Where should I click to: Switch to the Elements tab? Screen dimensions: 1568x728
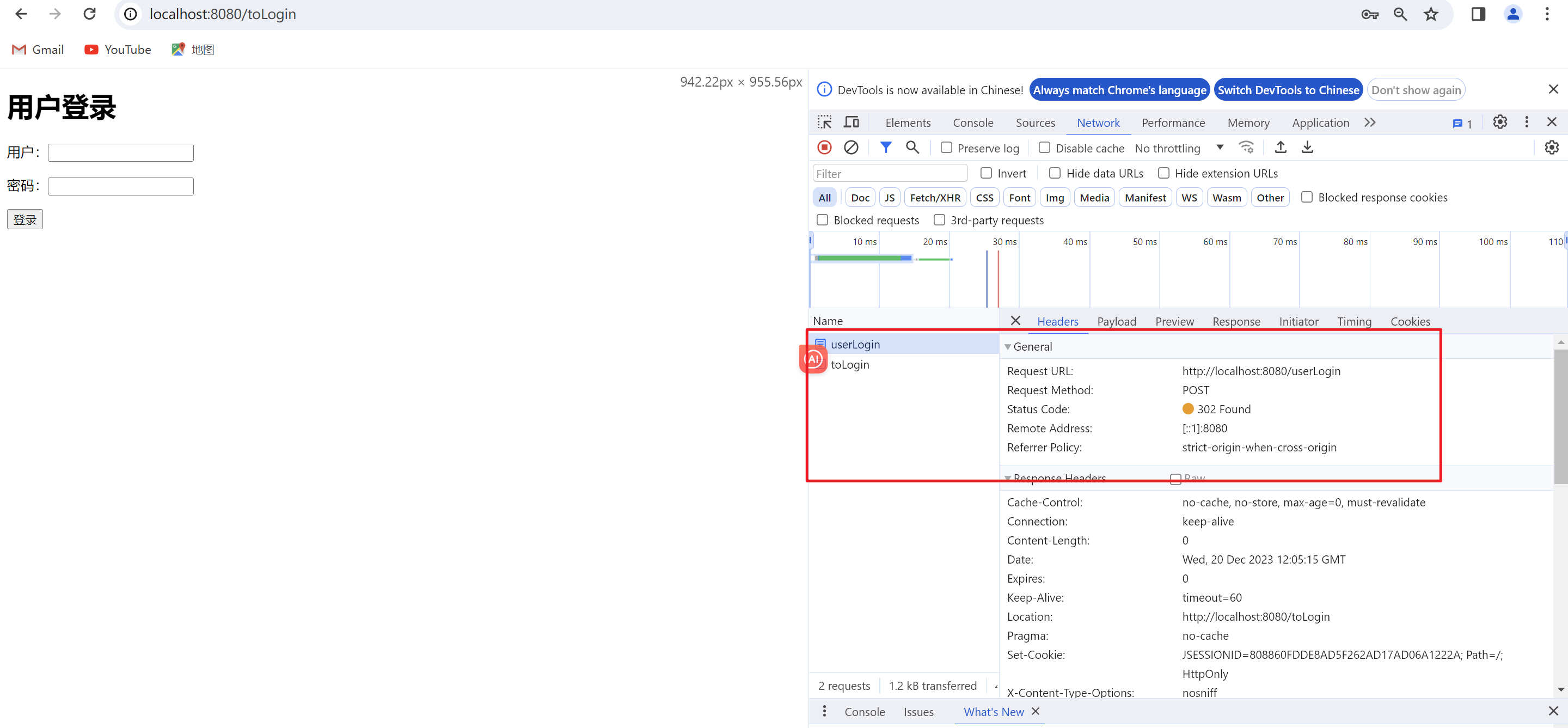(x=908, y=123)
